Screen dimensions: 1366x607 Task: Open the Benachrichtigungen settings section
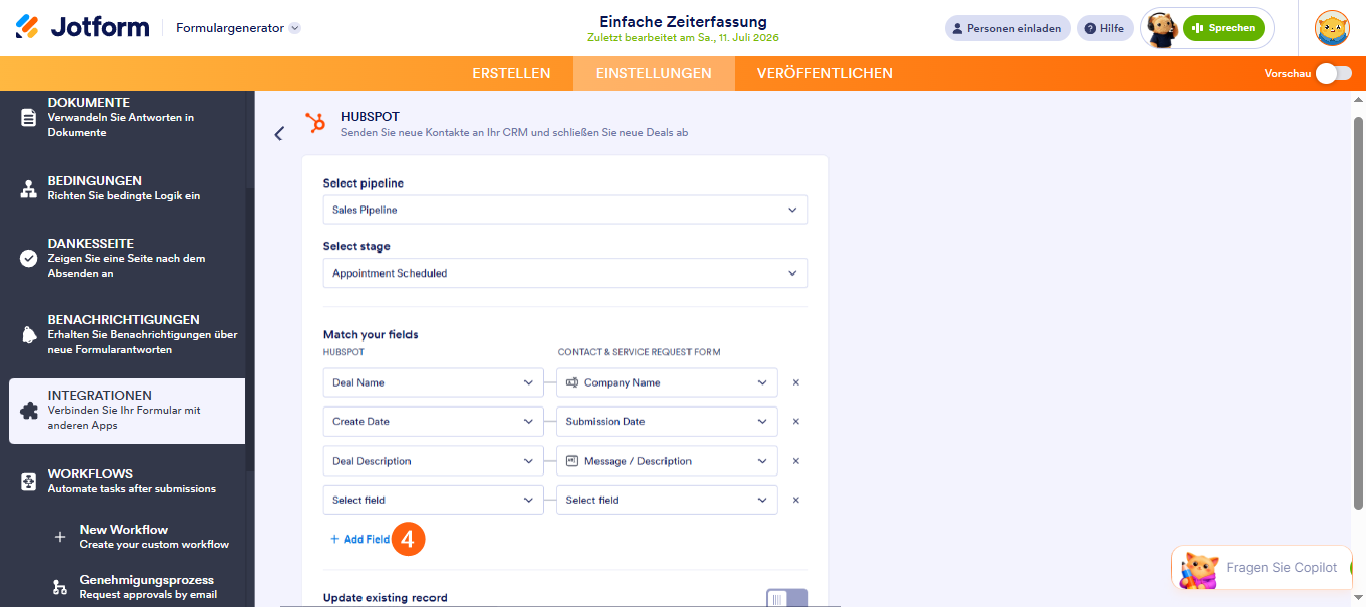[x=127, y=334]
